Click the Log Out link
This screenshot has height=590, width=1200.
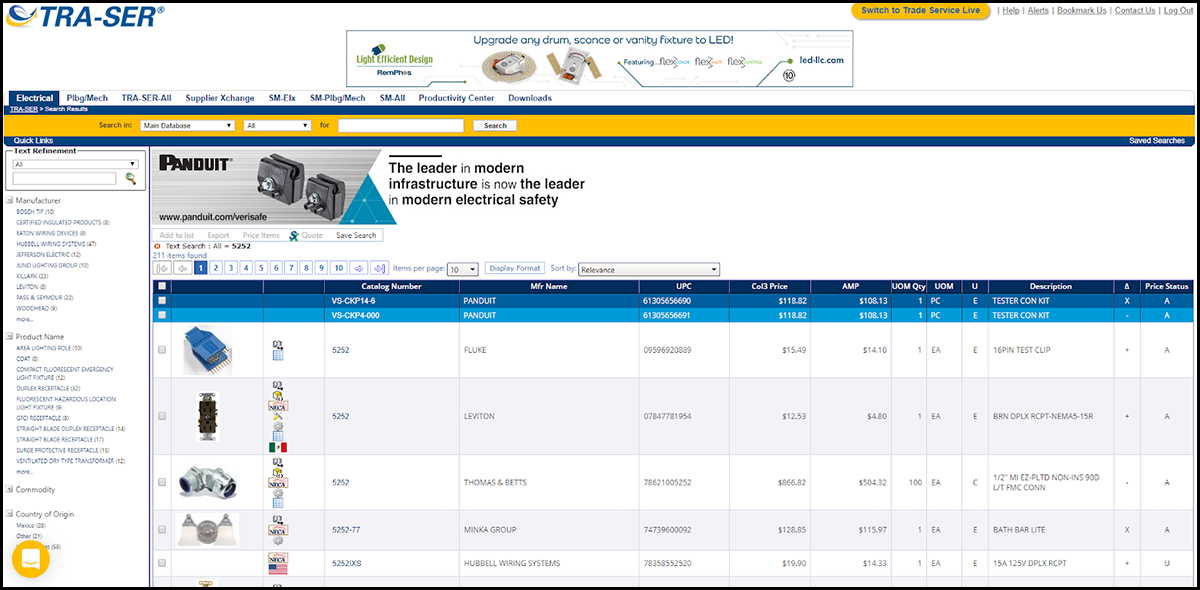(x=1178, y=10)
